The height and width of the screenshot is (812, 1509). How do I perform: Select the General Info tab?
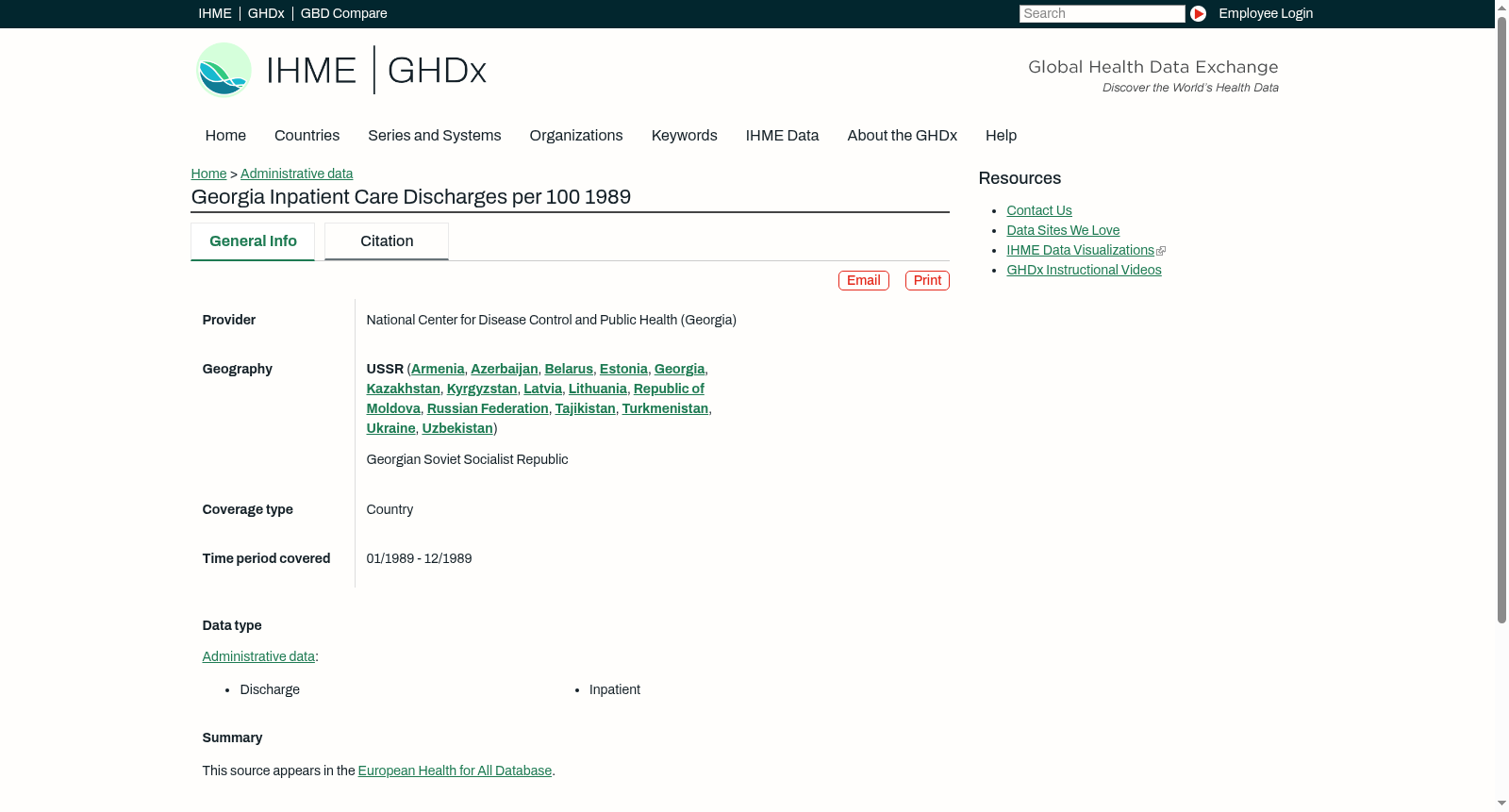pos(253,241)
